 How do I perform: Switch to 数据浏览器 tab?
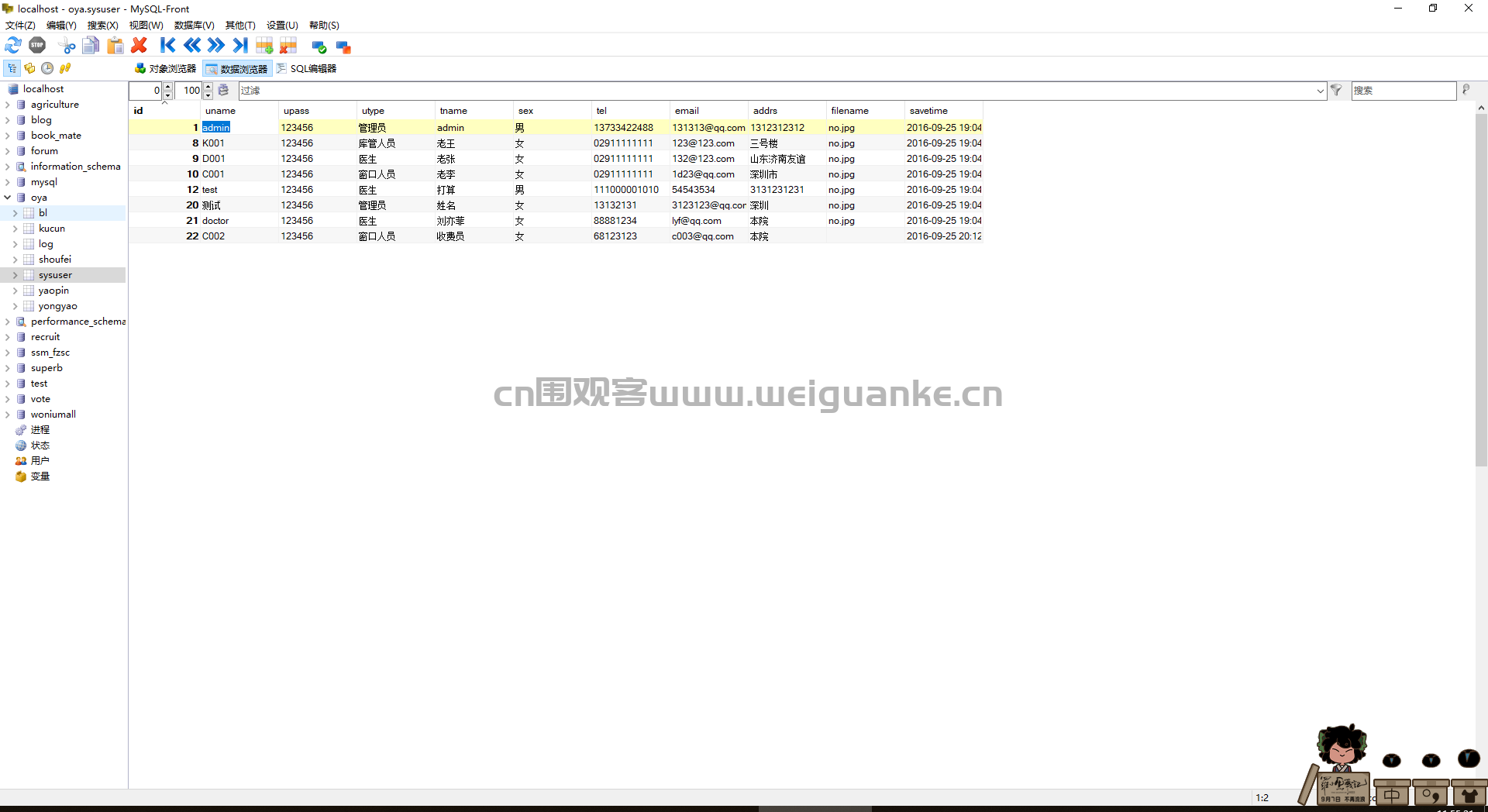237,68
